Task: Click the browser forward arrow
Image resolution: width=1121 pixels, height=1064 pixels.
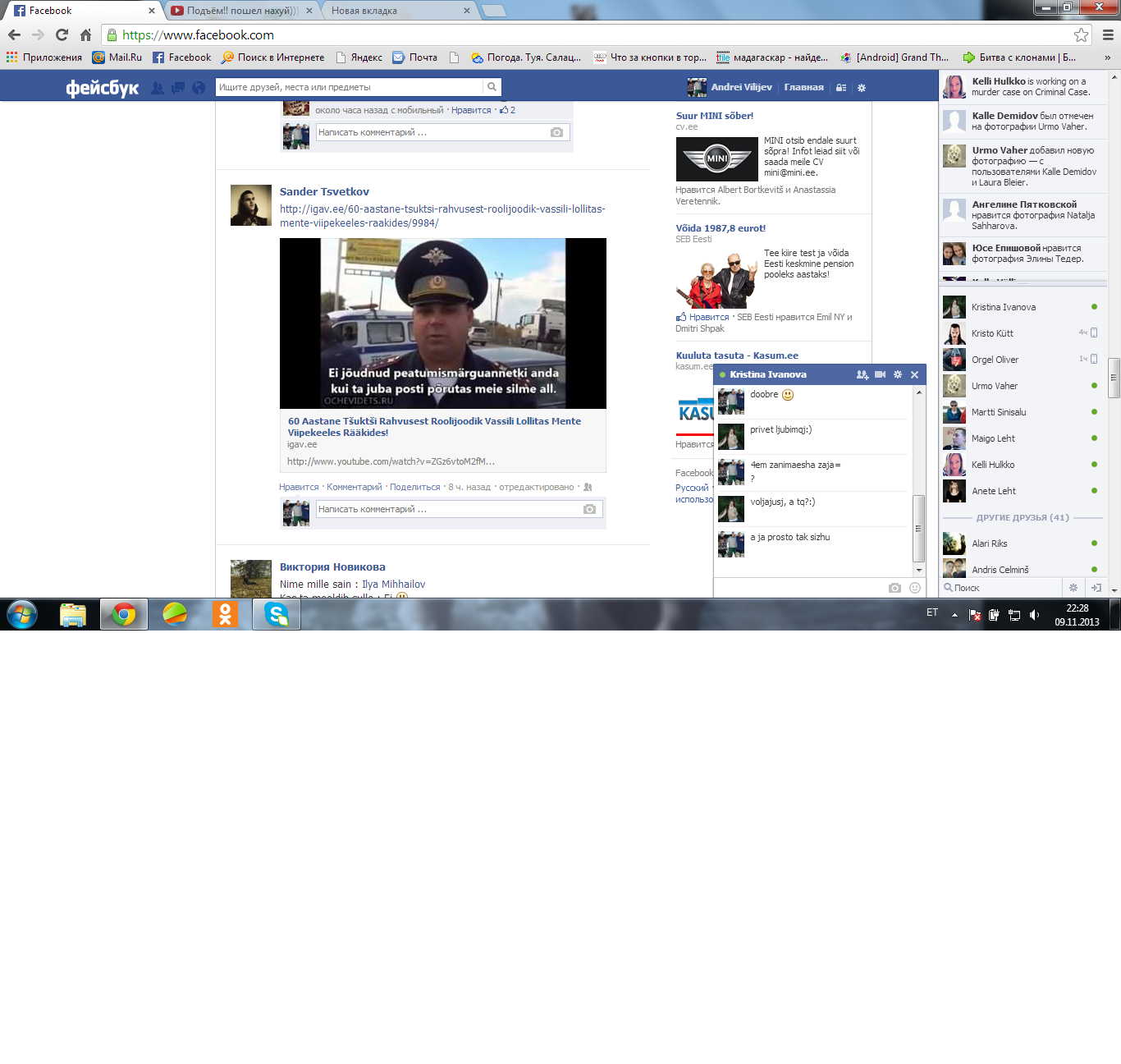Action: point(38,34)
